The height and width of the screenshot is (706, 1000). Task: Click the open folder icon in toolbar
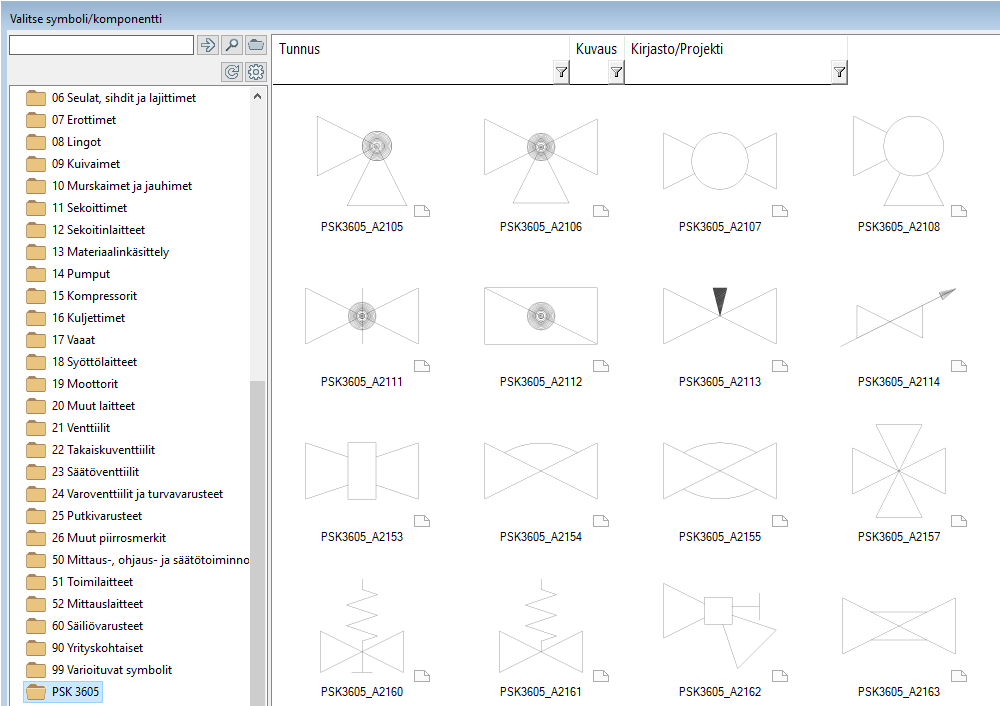[256, 45]
